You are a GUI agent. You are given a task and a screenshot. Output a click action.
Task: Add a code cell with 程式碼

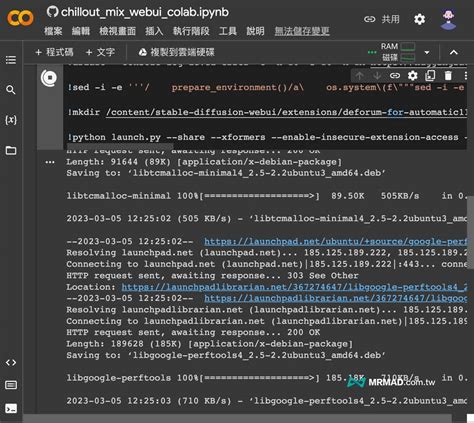point(54,52)
